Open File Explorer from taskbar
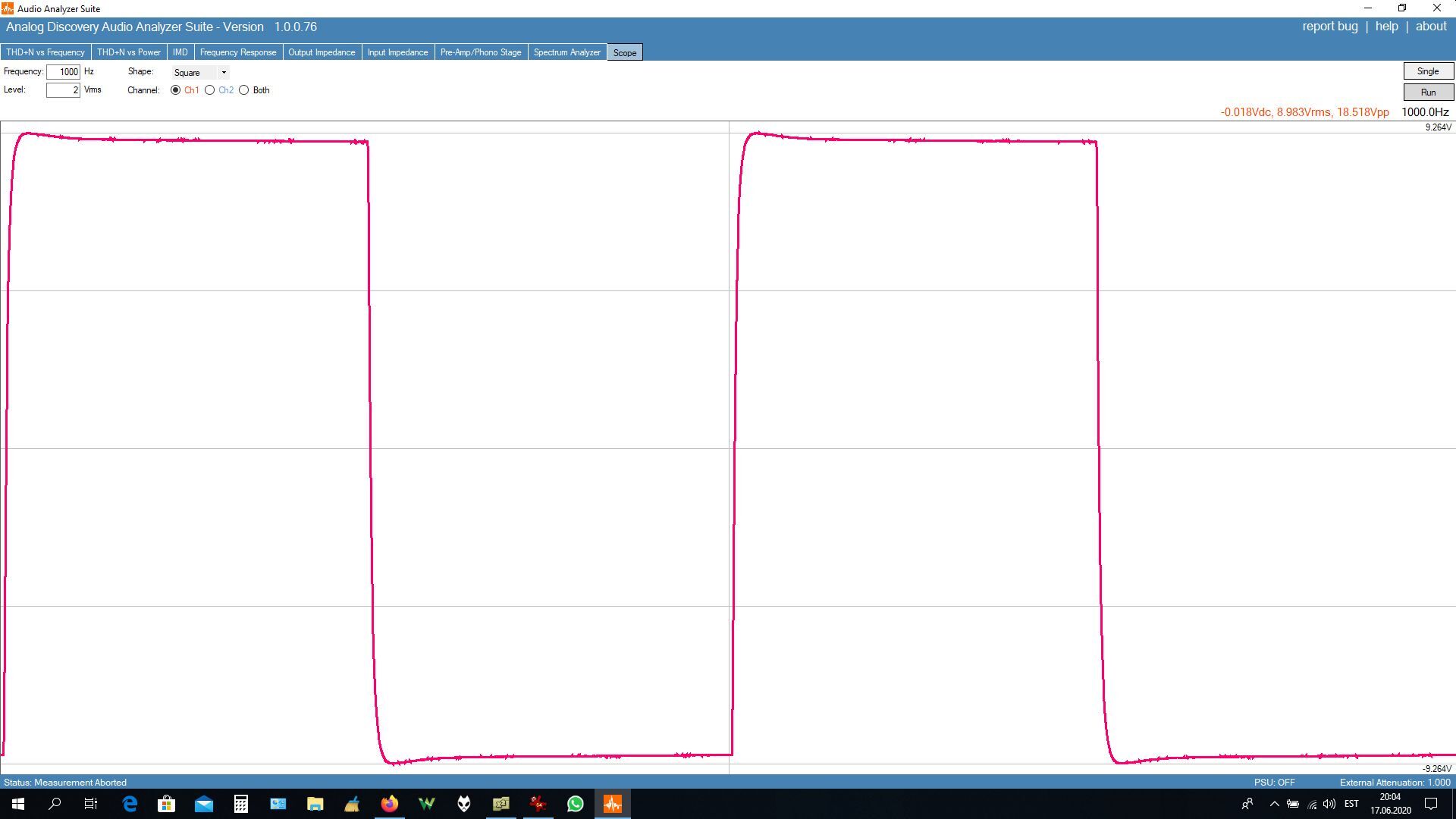 coord(315,804)
